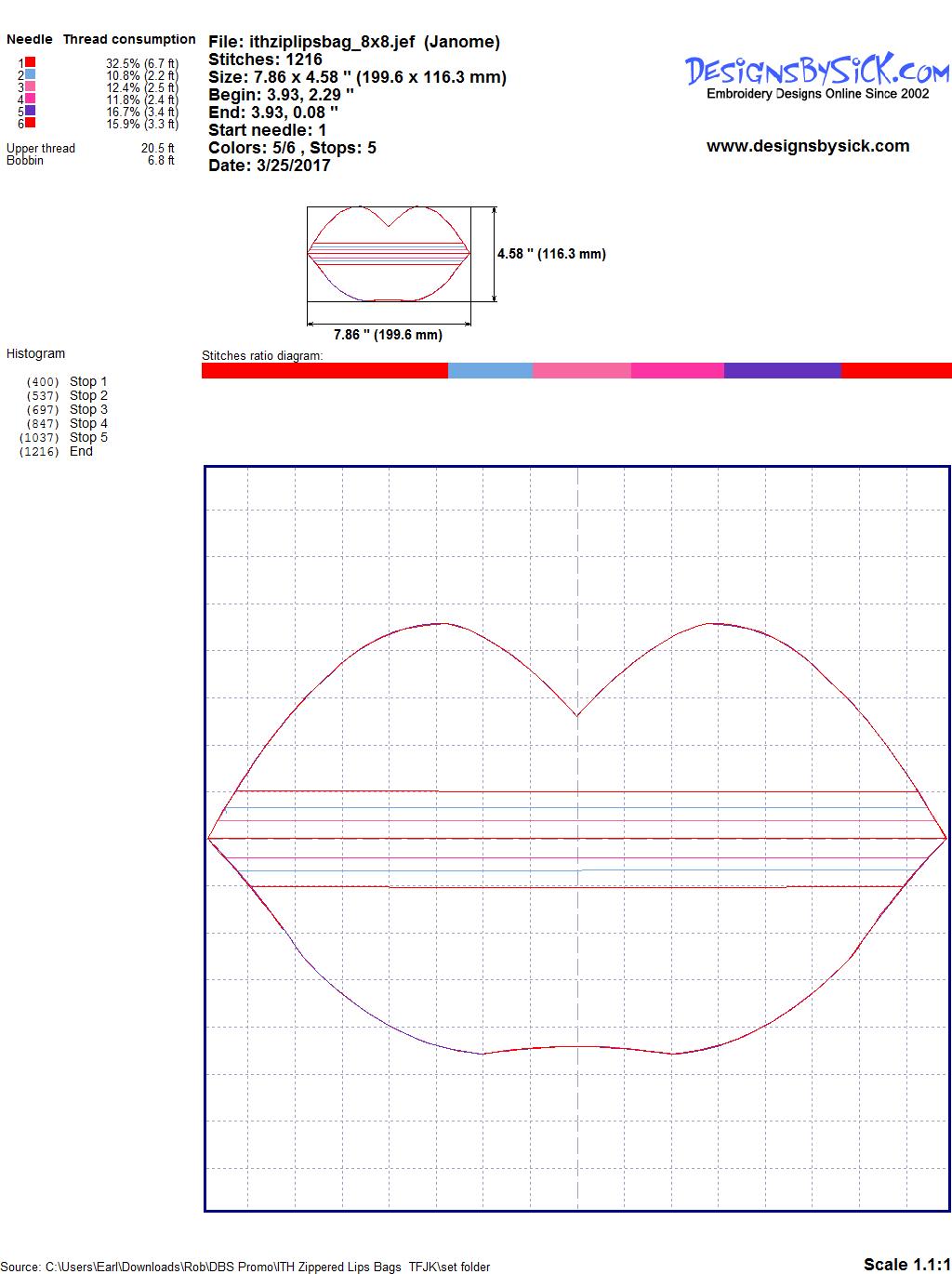Viewport: 952px width, 1274px height.
Task: Click the End entry in the histogram
Action: tap(81, 451)
